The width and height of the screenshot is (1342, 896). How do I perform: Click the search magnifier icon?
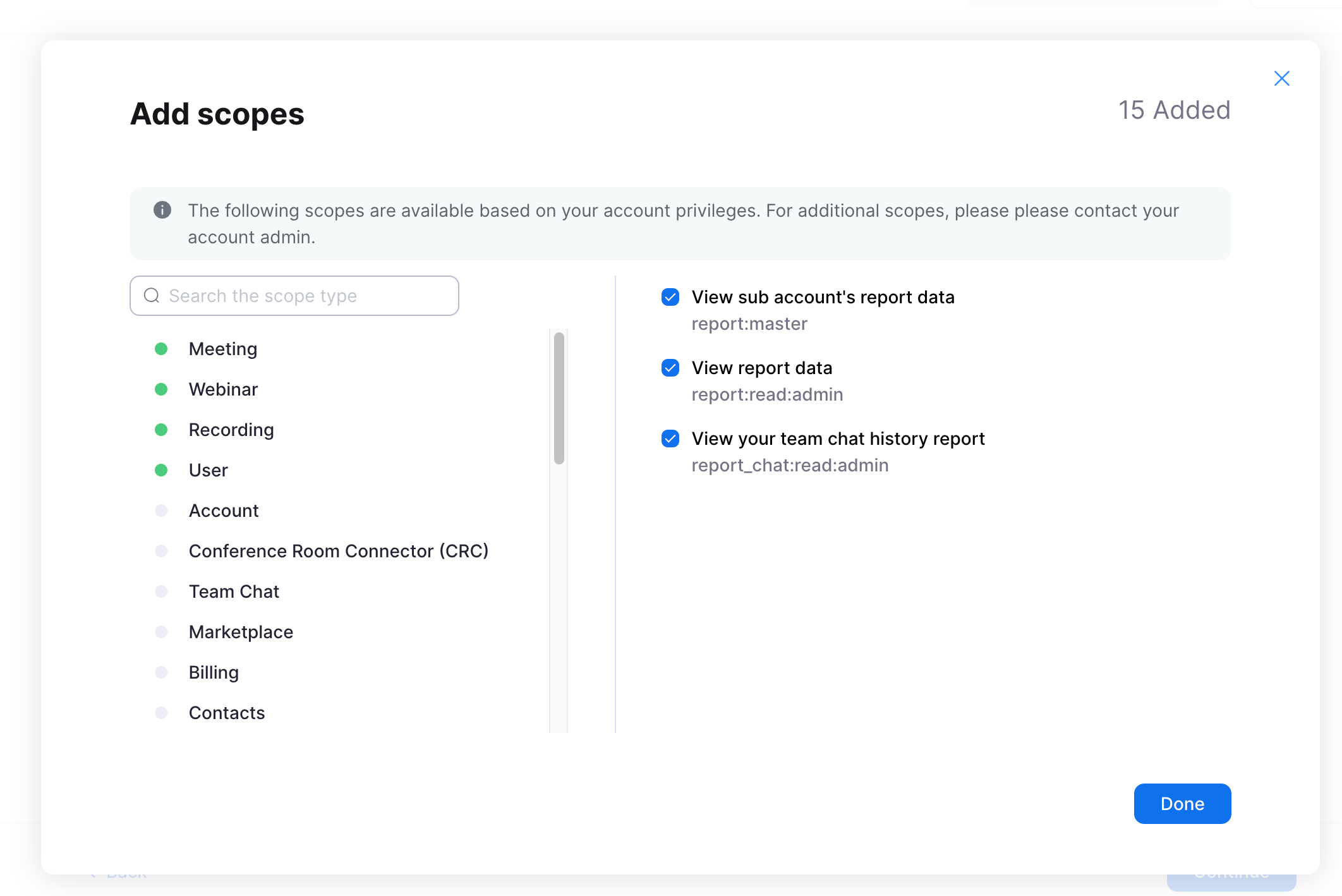click(152, 295)
